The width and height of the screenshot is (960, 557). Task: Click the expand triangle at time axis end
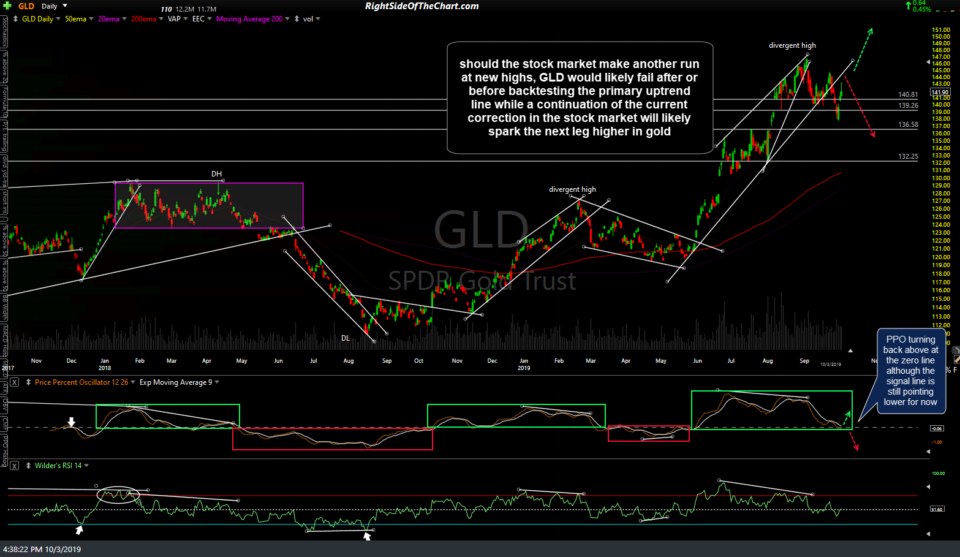[850, 351]
